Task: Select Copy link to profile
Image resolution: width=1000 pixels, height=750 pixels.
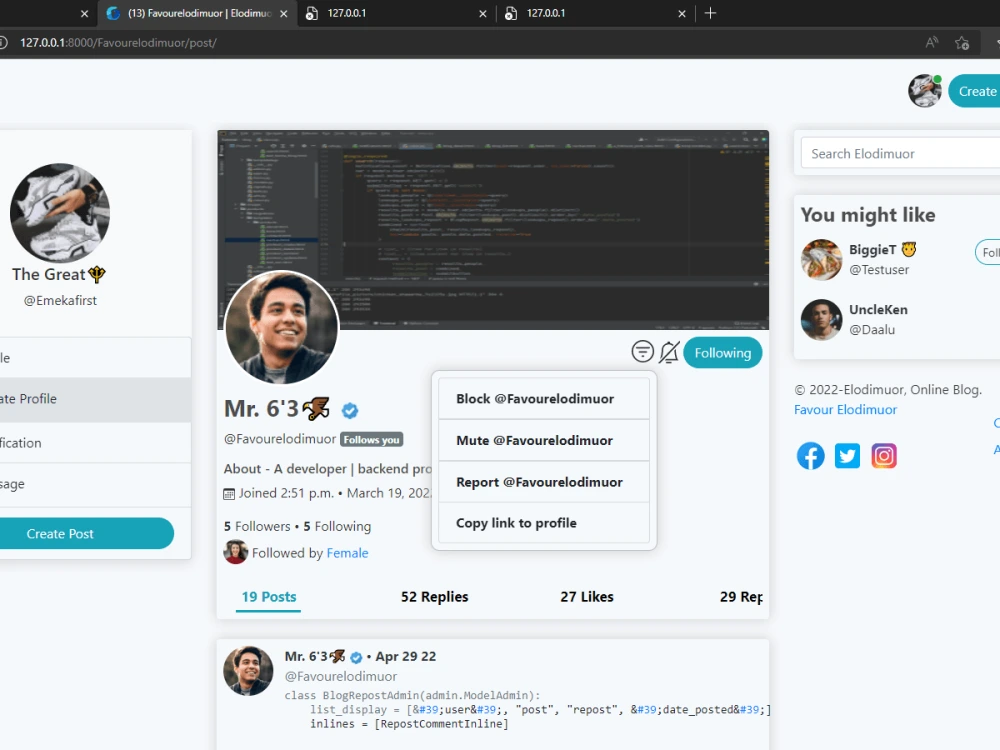Action: coord(516,522)
